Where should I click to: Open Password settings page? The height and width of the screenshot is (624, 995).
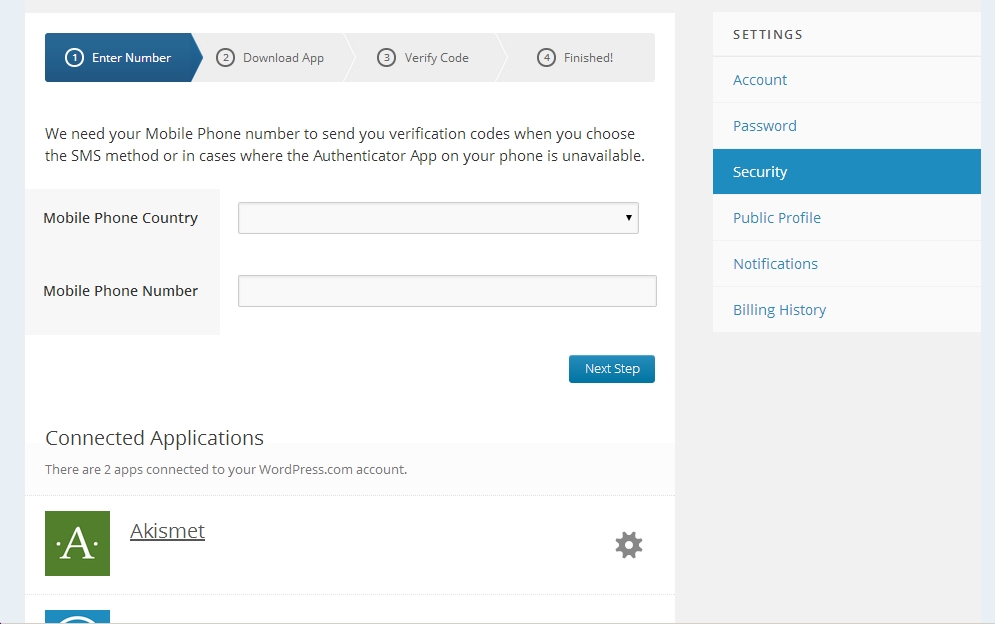[765, 126]
